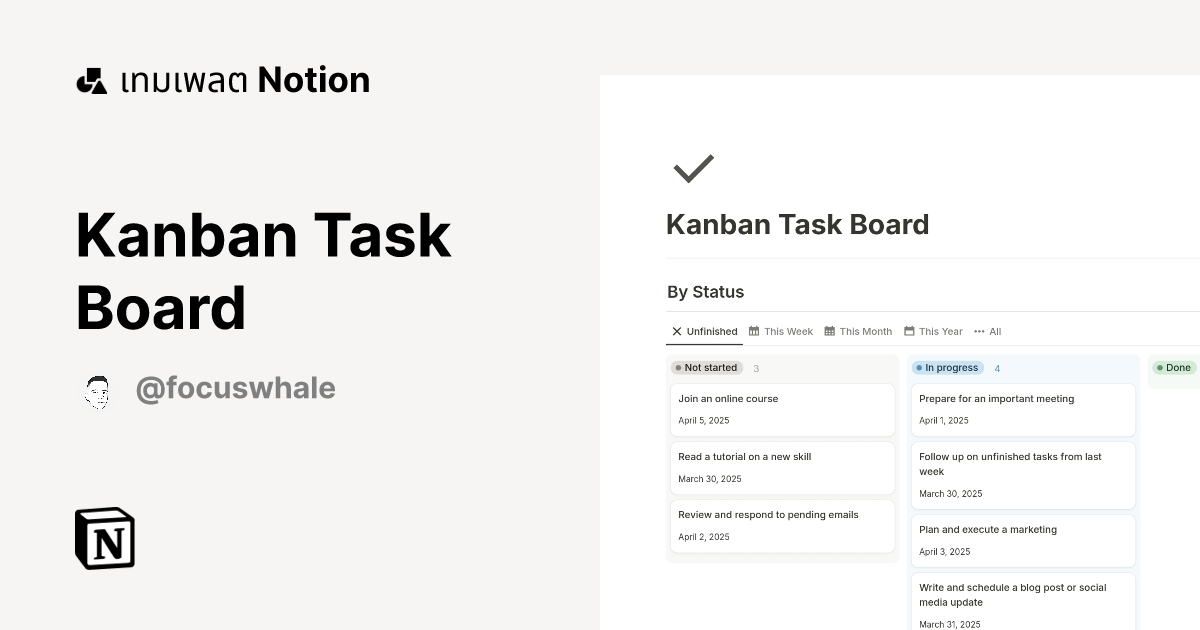1200x630 pixels.
Task: Expand the Not started column count
Action: (755, 368)
